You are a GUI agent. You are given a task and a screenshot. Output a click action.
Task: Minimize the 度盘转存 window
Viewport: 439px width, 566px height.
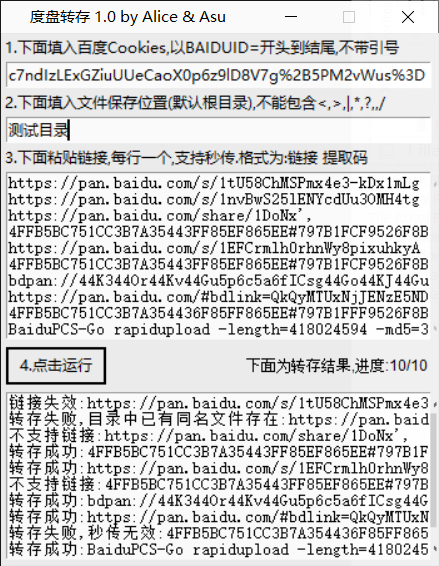point(291,17)
